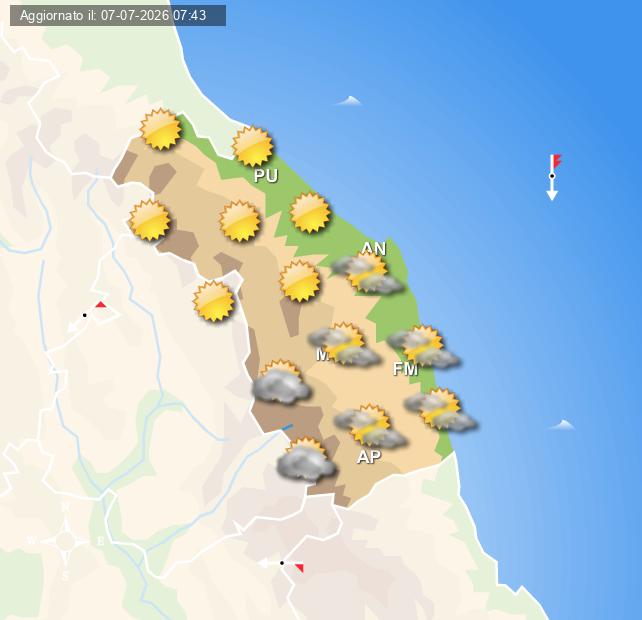The height and width of the screenshot is (620, 642).
Task: Select the partly cloudy icon above the AP label
Action: 370,426
